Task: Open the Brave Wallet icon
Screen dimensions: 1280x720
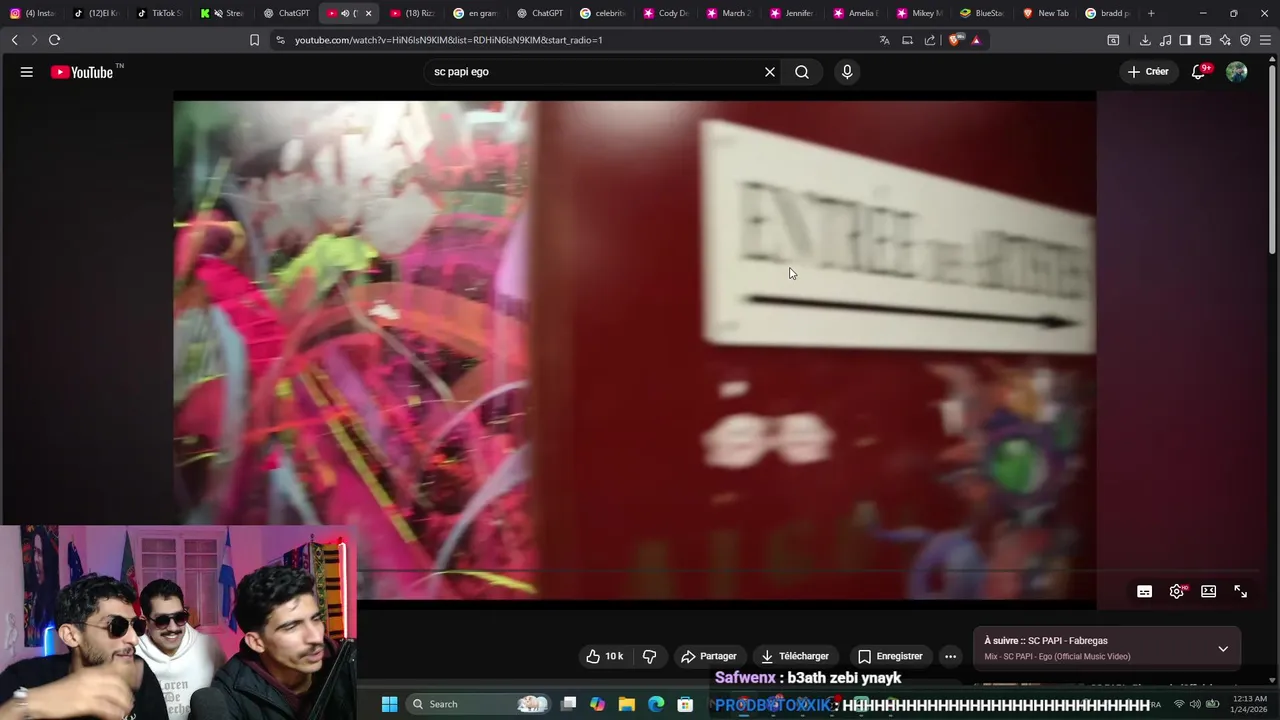Action: tap(1205, 40)
